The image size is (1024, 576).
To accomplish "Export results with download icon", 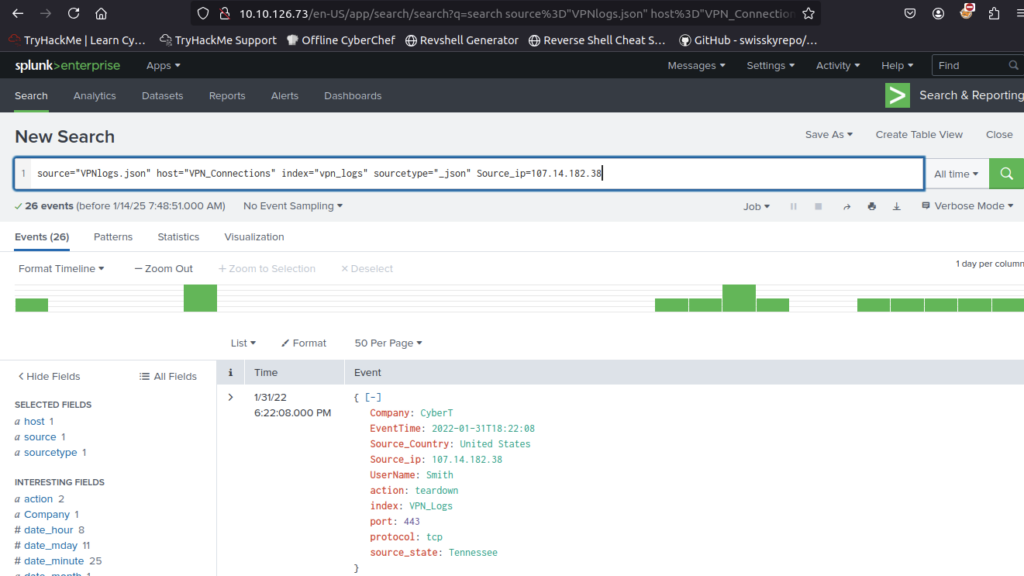I will [897, 206].
